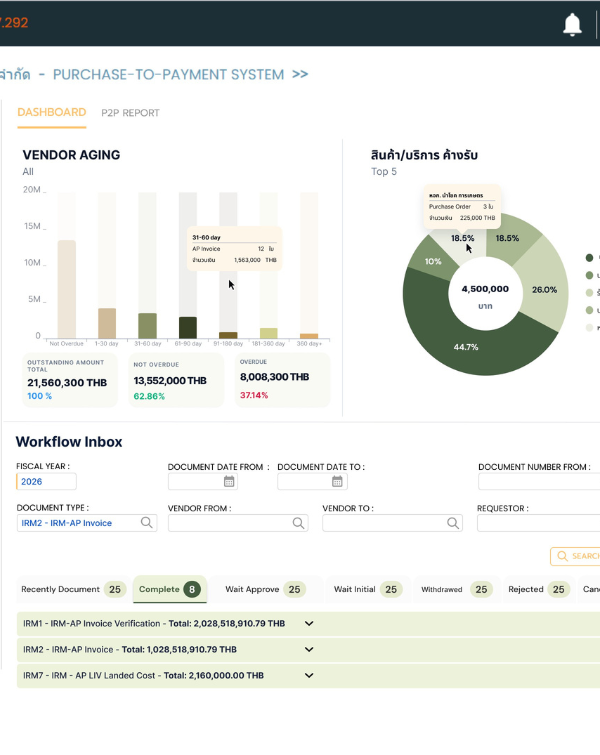Image resolution: width=600 pixels, height=755 pixels.
Task: Select the Rejected tab
Action: coord(538,589)
